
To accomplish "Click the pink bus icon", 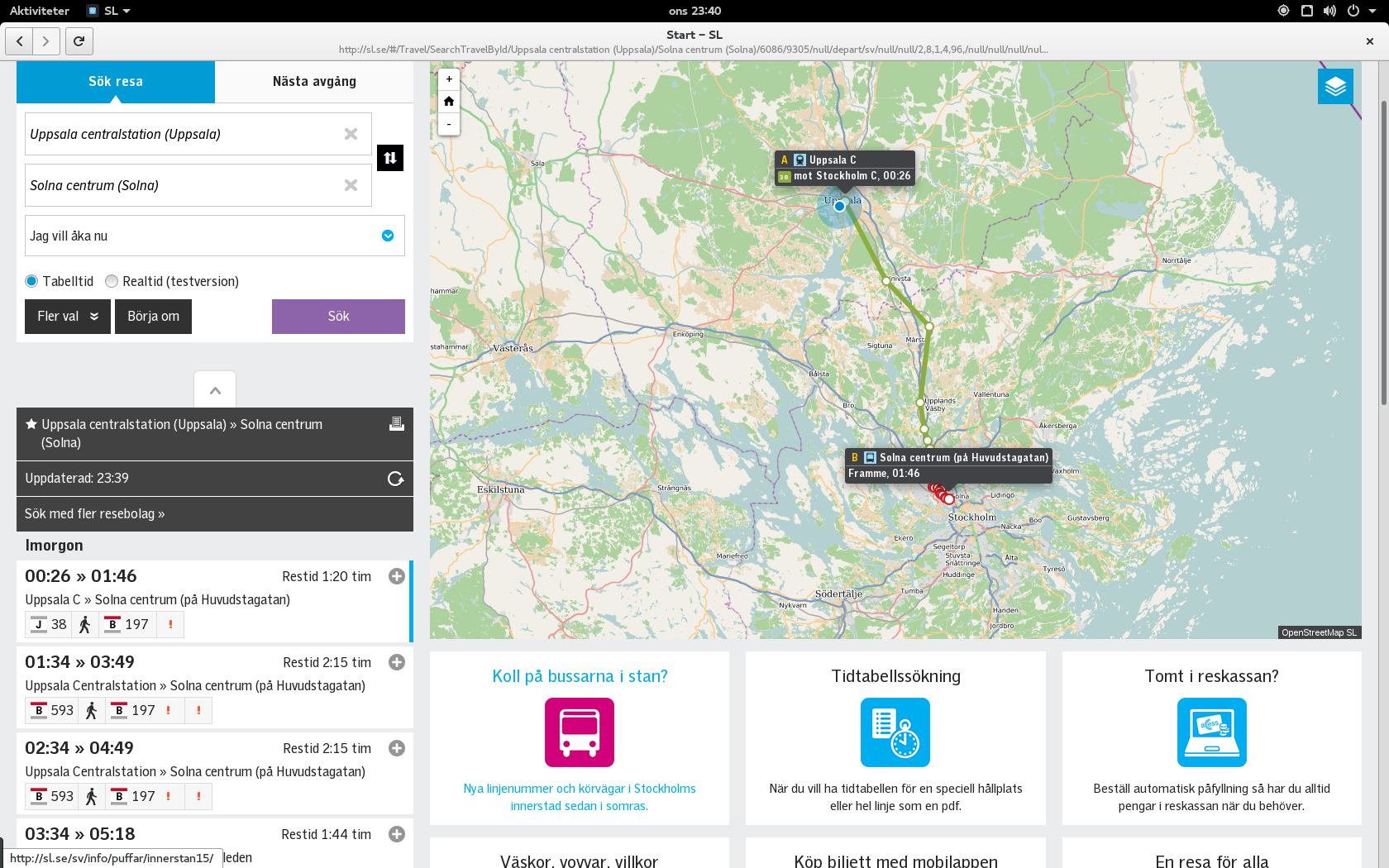I will coord(580,732).
